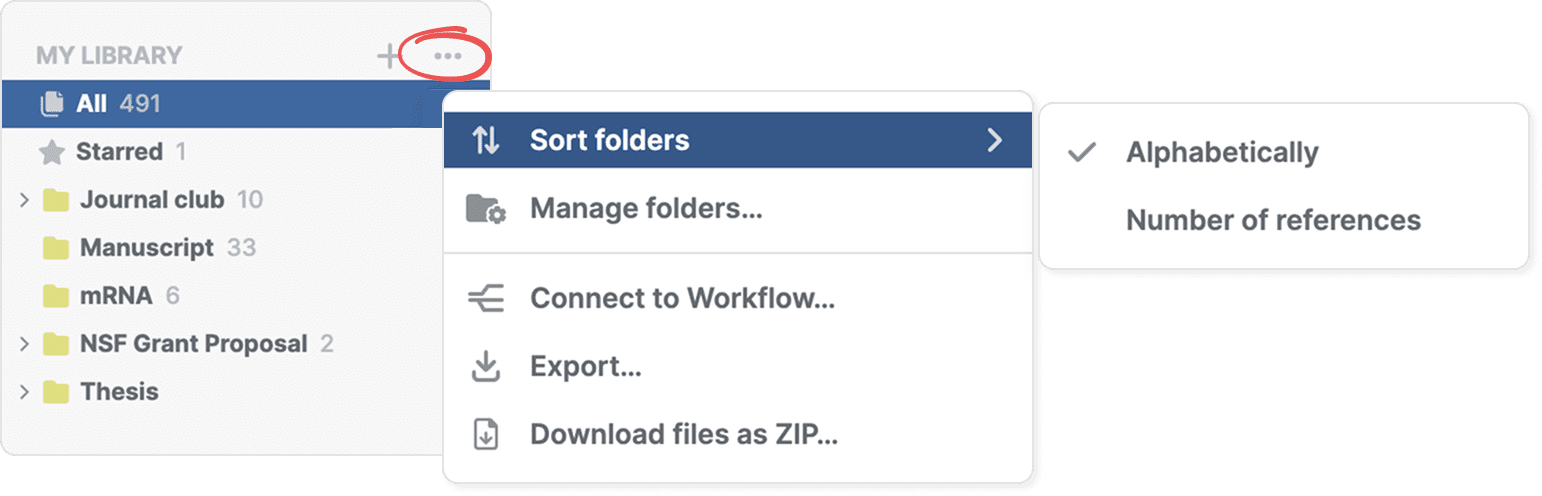Click the Export download icon
This screenshot has height=496, width=1542.
(x=485, y=367)
